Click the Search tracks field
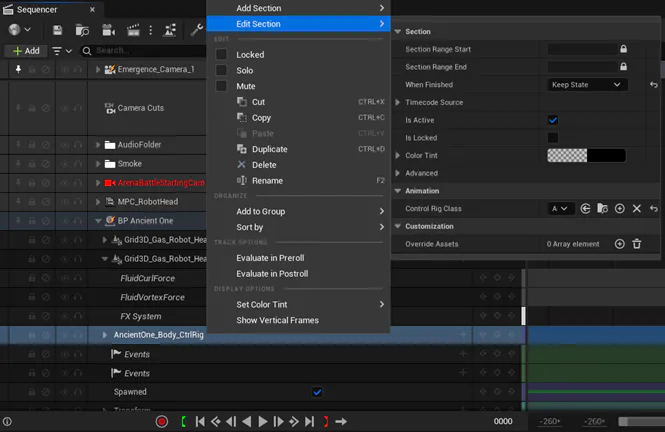Image resolution: width=665 pixels, height=432 pixels. (144, 51)
